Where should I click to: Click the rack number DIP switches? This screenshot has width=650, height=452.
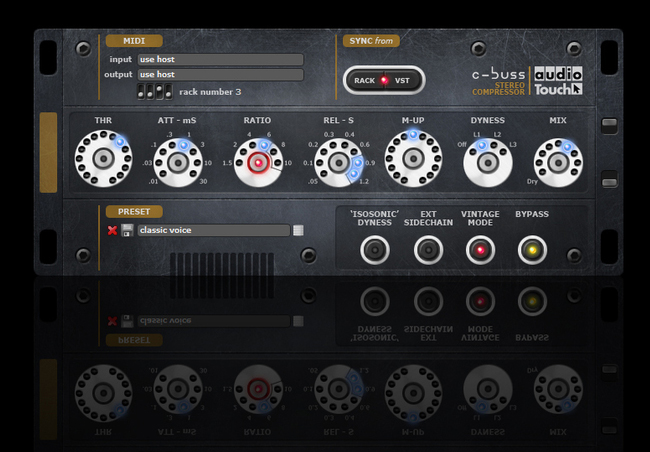coord(155,92)
